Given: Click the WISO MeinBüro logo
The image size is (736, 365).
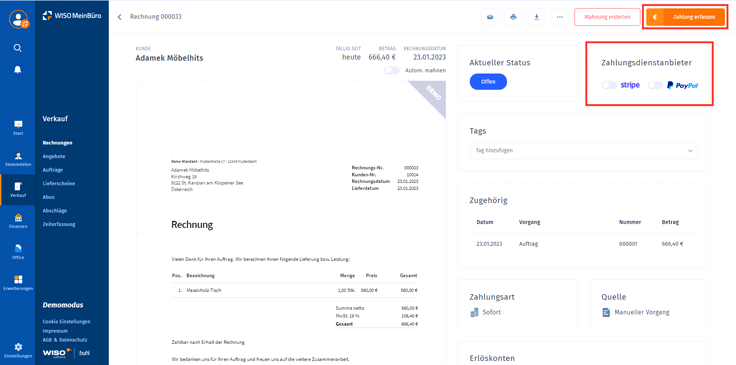Looking at the screenshot, I should [71, 16].
